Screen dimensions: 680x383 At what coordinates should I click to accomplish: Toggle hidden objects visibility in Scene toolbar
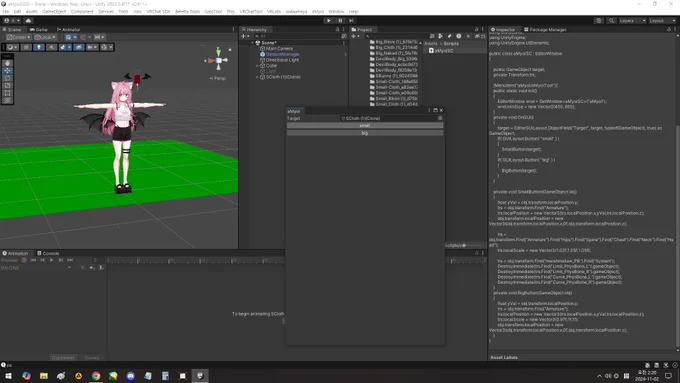(x=78, y=47)
